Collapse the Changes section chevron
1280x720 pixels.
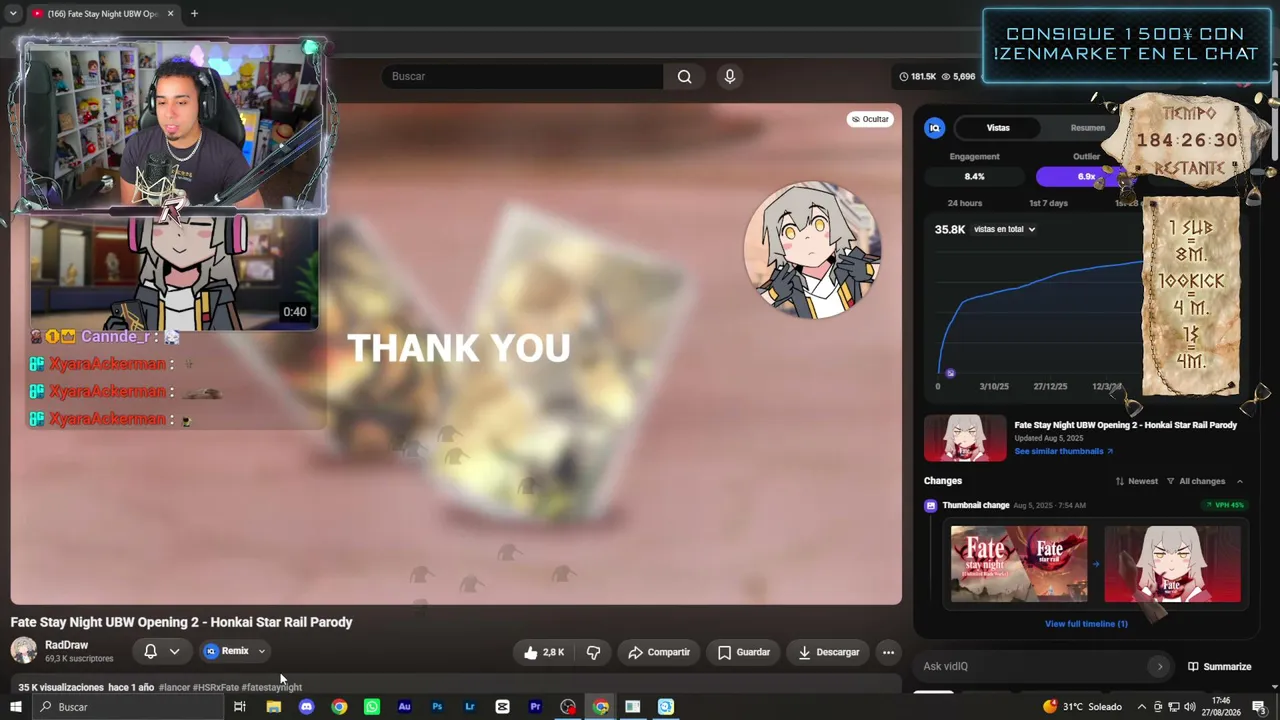point(1240,482)
